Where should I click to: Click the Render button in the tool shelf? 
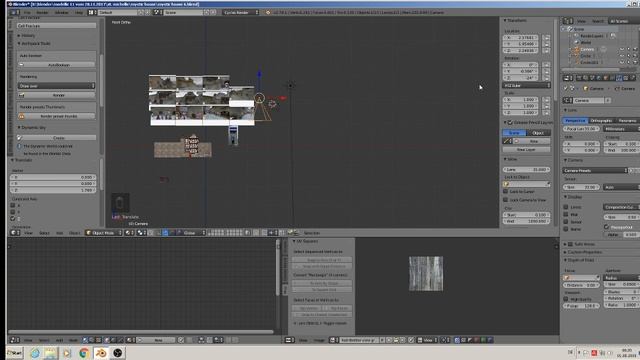(x=56, y=95)
